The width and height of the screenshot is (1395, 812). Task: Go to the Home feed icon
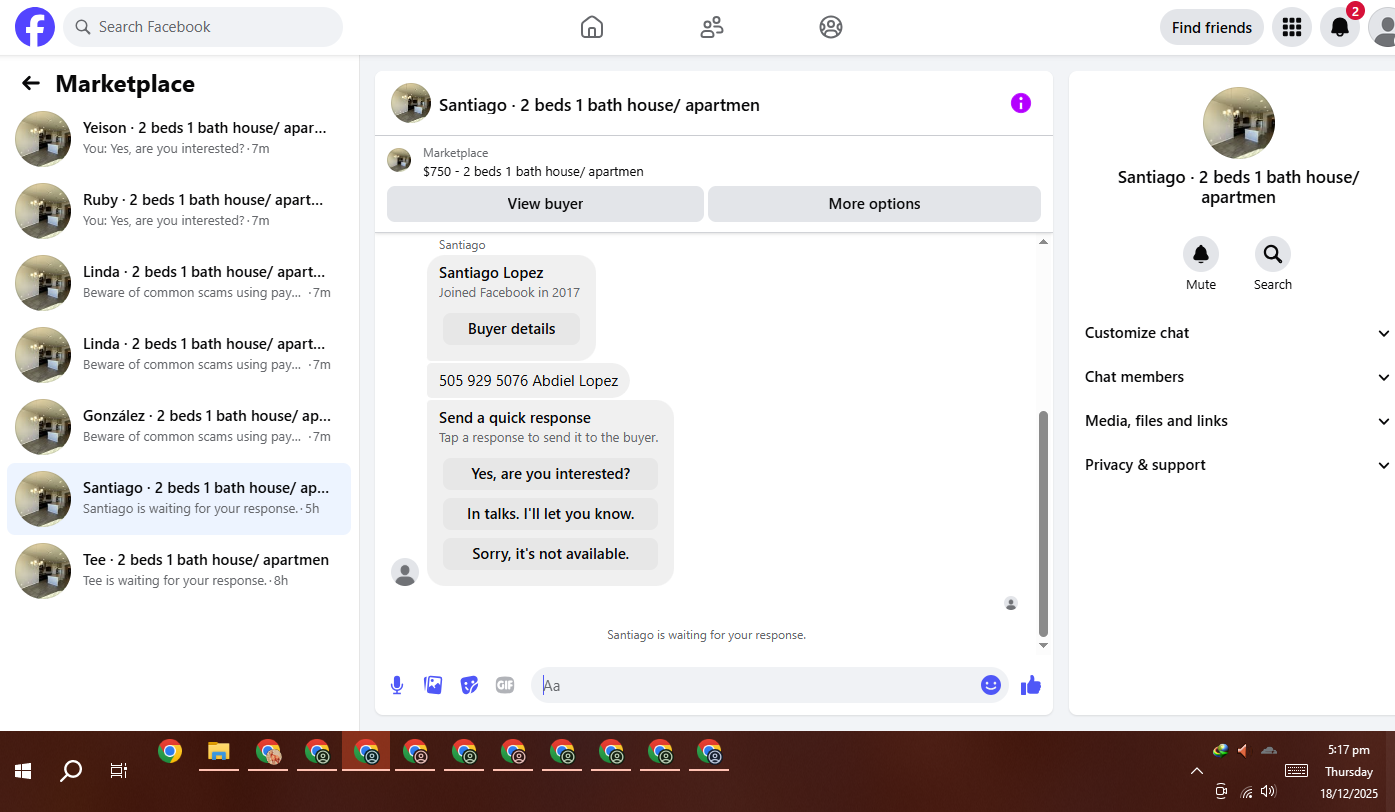(592, 27)
